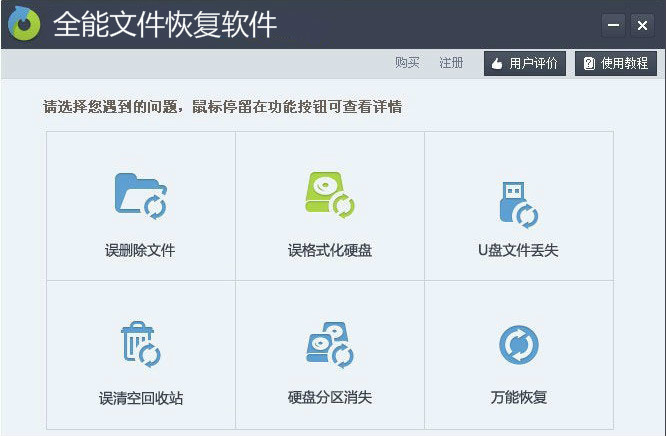Click the 万能恢复 label text

(519, 397)
